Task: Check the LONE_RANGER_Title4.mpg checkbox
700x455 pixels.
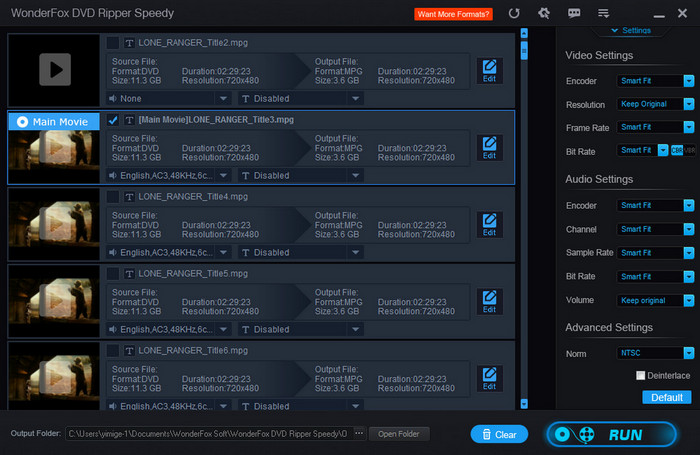Action: (112, 196)
